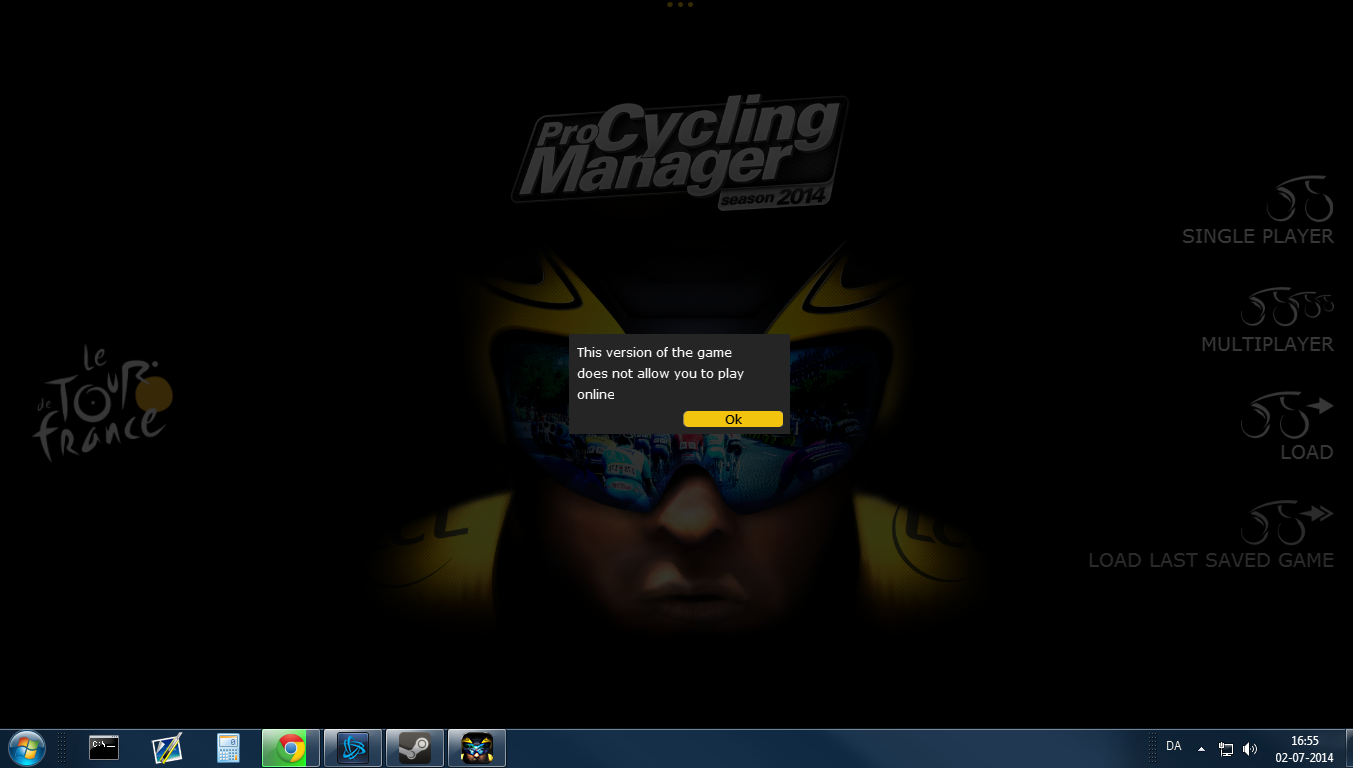Viewport: 1353px width, 768px height.
Task: Open the SINGLE PLAYER menu option
Action: point(1258,211)
